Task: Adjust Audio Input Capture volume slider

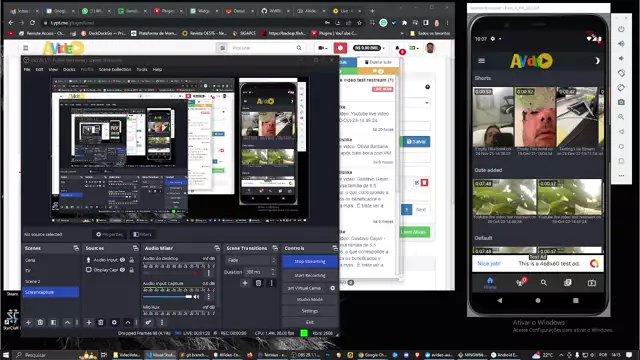Action: tap(167, 297)
